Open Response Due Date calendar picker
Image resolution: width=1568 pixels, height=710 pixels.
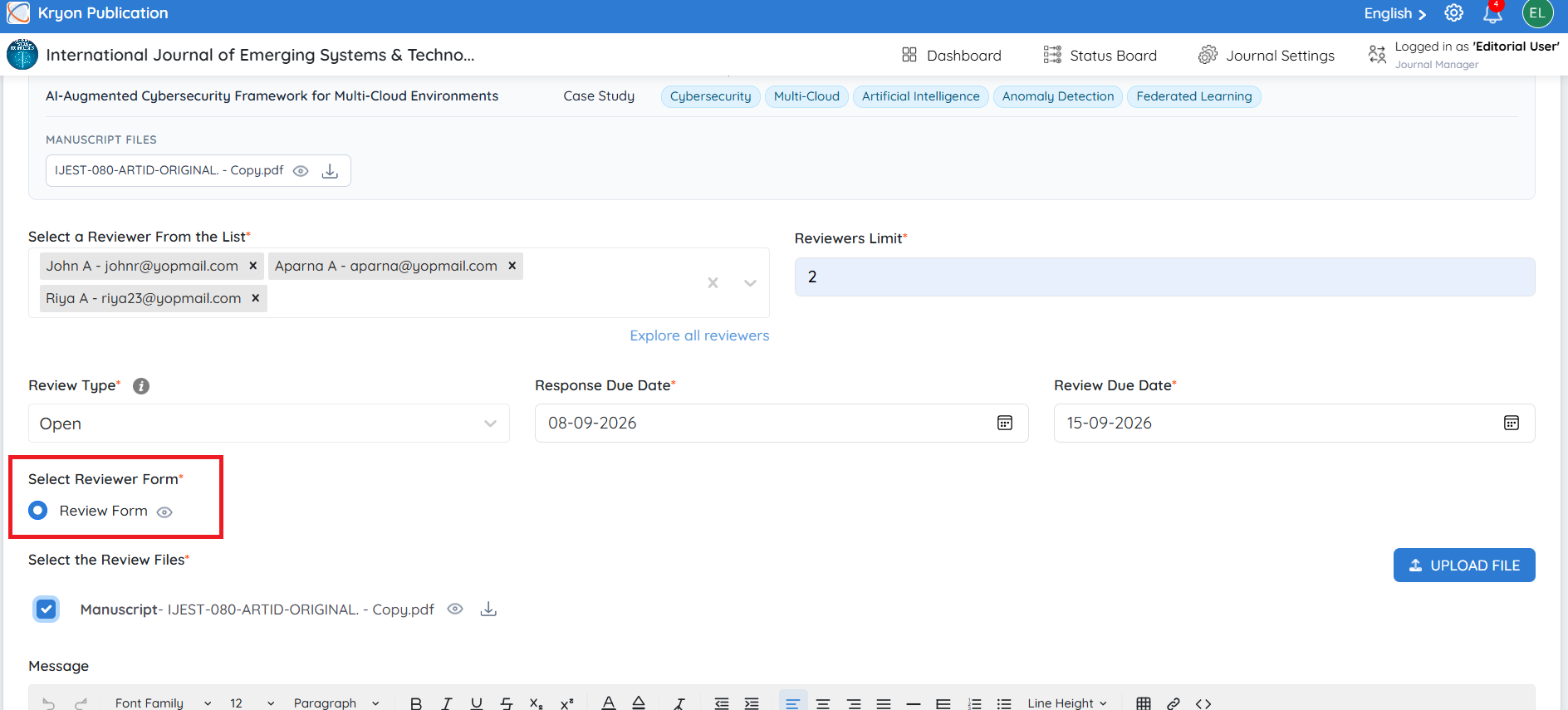[1005, 423]
